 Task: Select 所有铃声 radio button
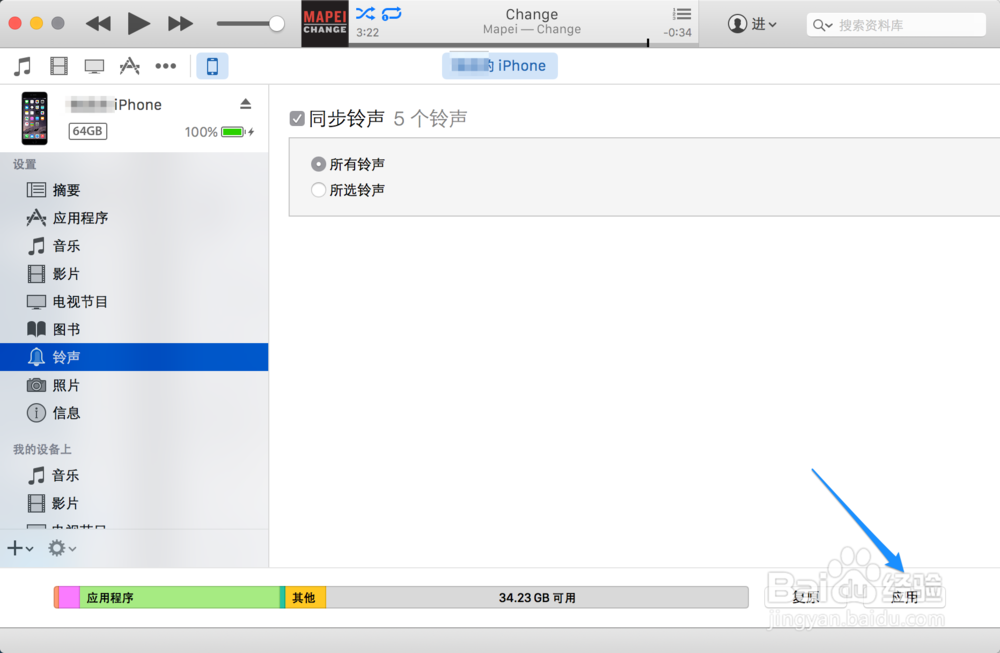318,165
